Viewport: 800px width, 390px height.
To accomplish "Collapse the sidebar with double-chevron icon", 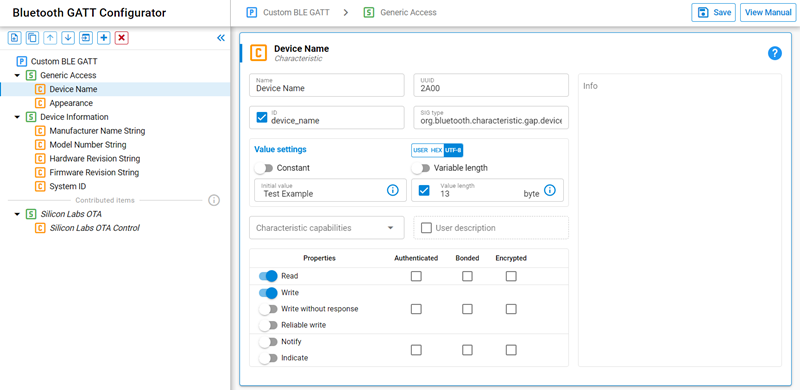I will 221,38.
